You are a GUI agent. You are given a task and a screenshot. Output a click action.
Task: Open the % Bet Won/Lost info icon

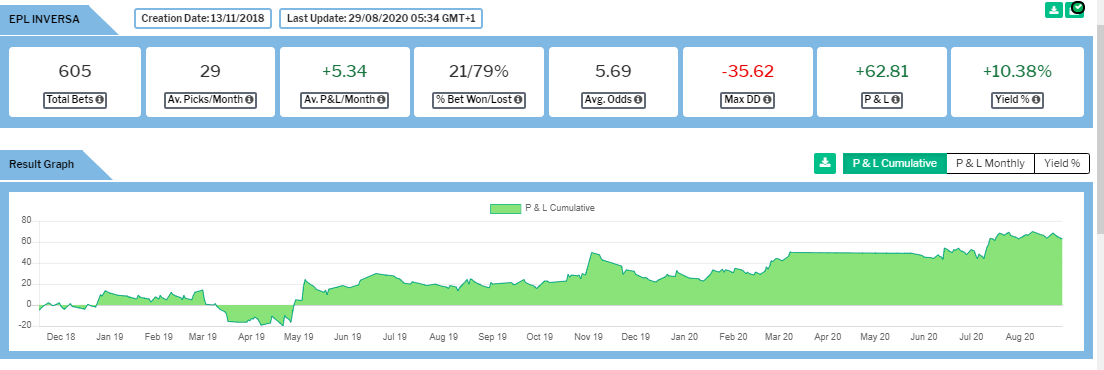[x=518, y=100]
